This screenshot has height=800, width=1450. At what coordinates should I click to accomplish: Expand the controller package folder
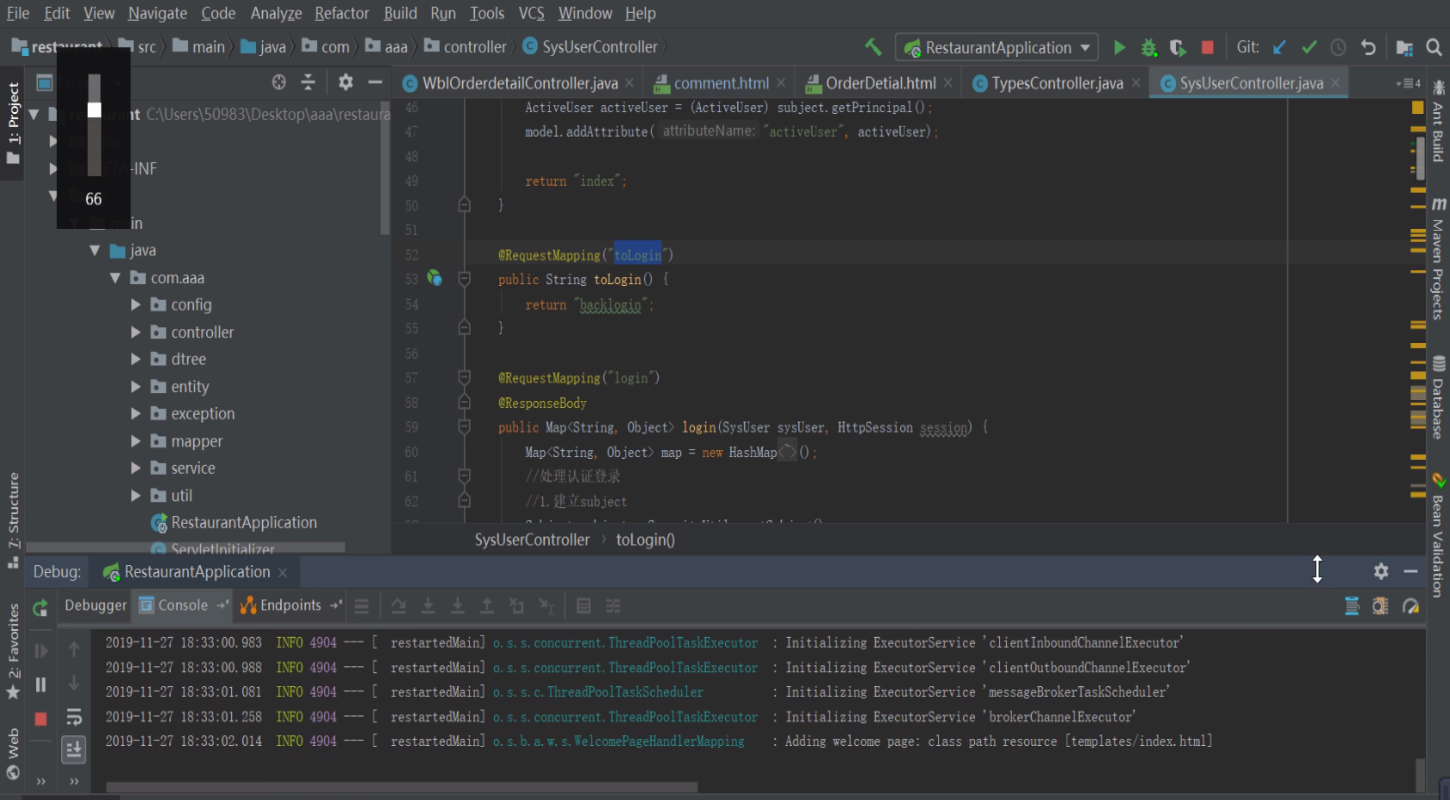coord(136,332)
